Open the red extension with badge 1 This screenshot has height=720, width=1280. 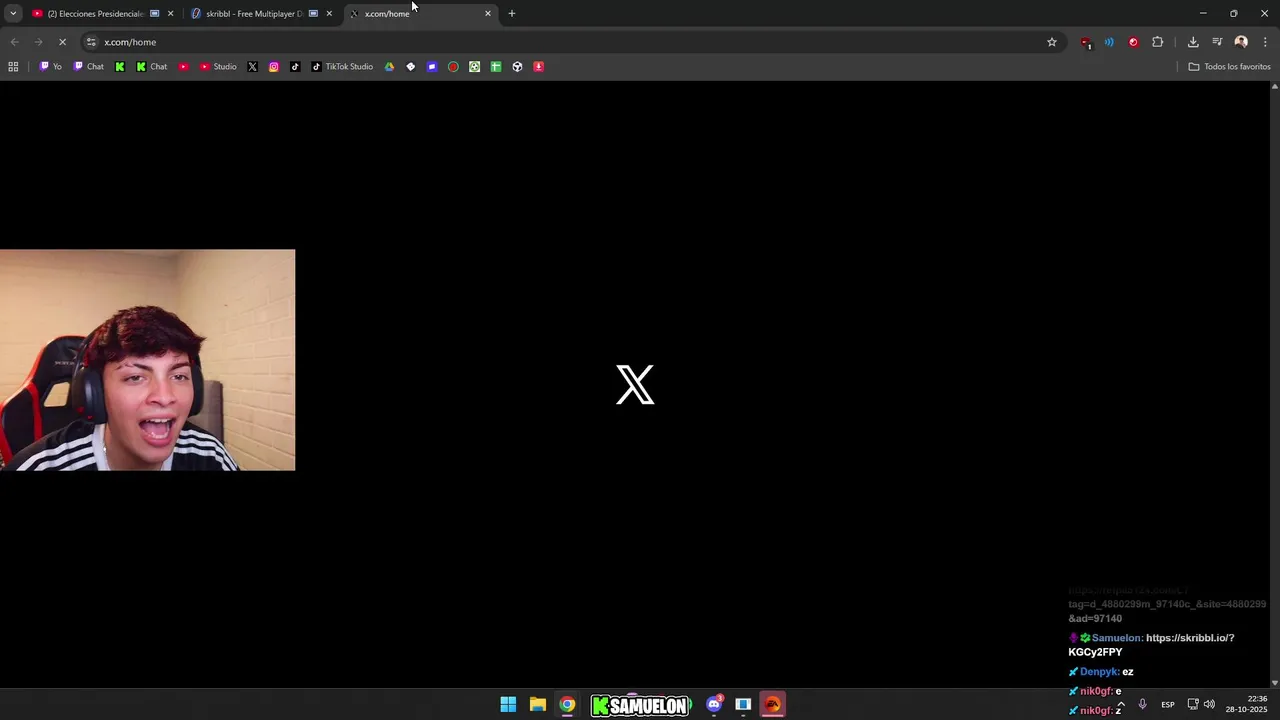coord(1086,42)
